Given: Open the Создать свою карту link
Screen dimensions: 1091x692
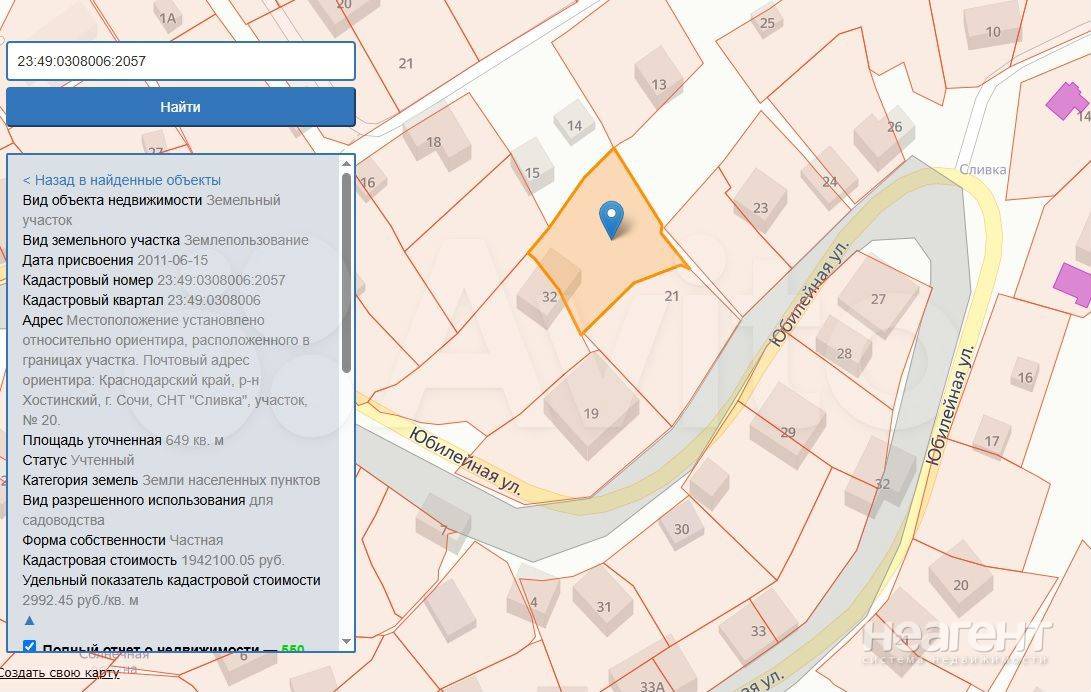Looking at the screenshot, I should (x=60, y=672).
